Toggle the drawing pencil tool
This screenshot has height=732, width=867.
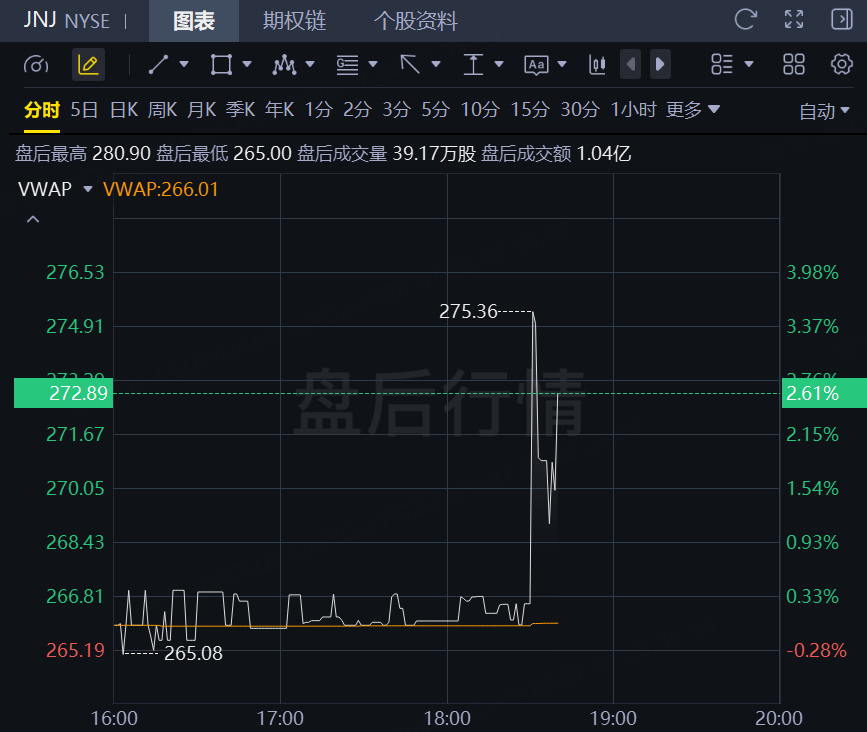coord(88,65)
